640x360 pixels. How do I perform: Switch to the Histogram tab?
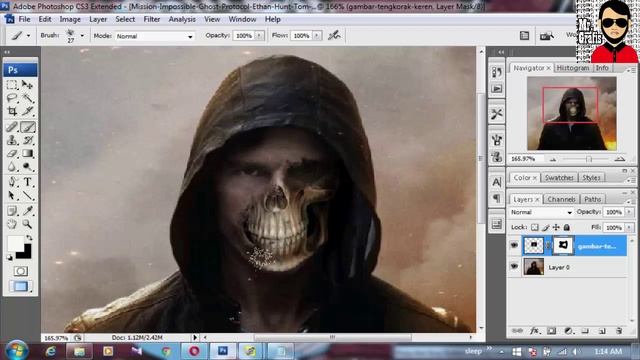coord(573,68)
